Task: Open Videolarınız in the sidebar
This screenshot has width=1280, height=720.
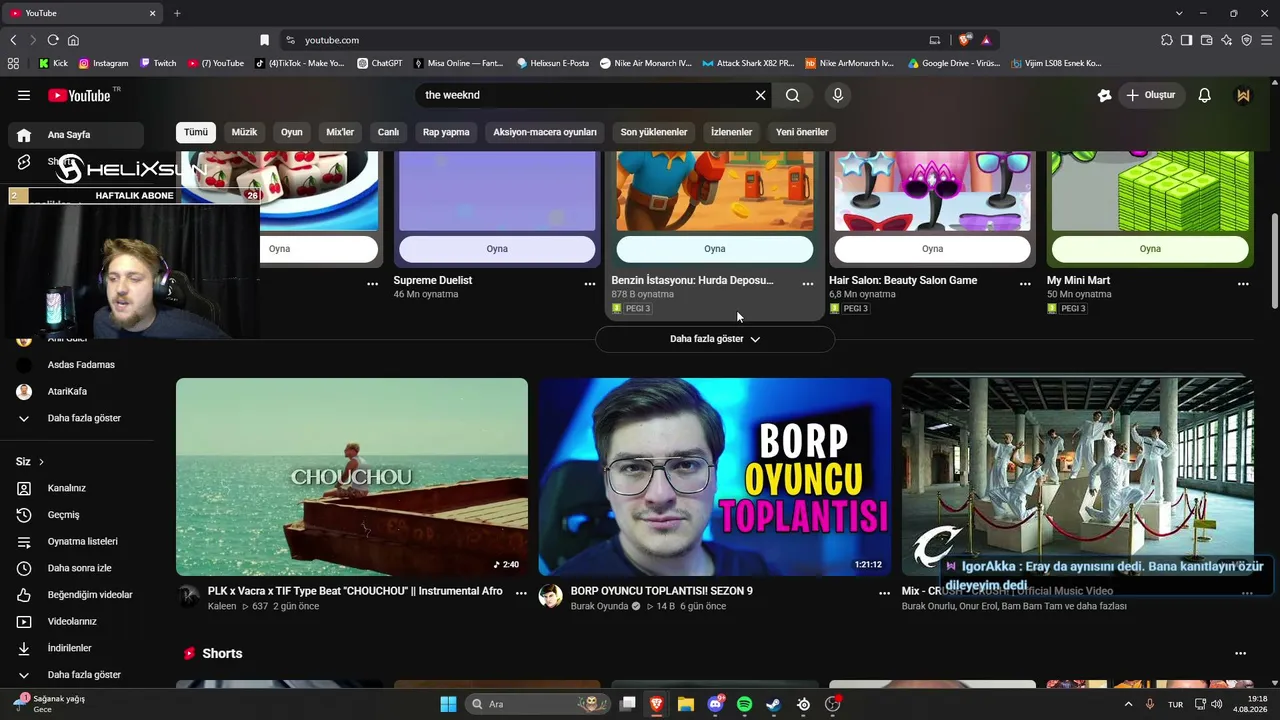Action: 76,622
